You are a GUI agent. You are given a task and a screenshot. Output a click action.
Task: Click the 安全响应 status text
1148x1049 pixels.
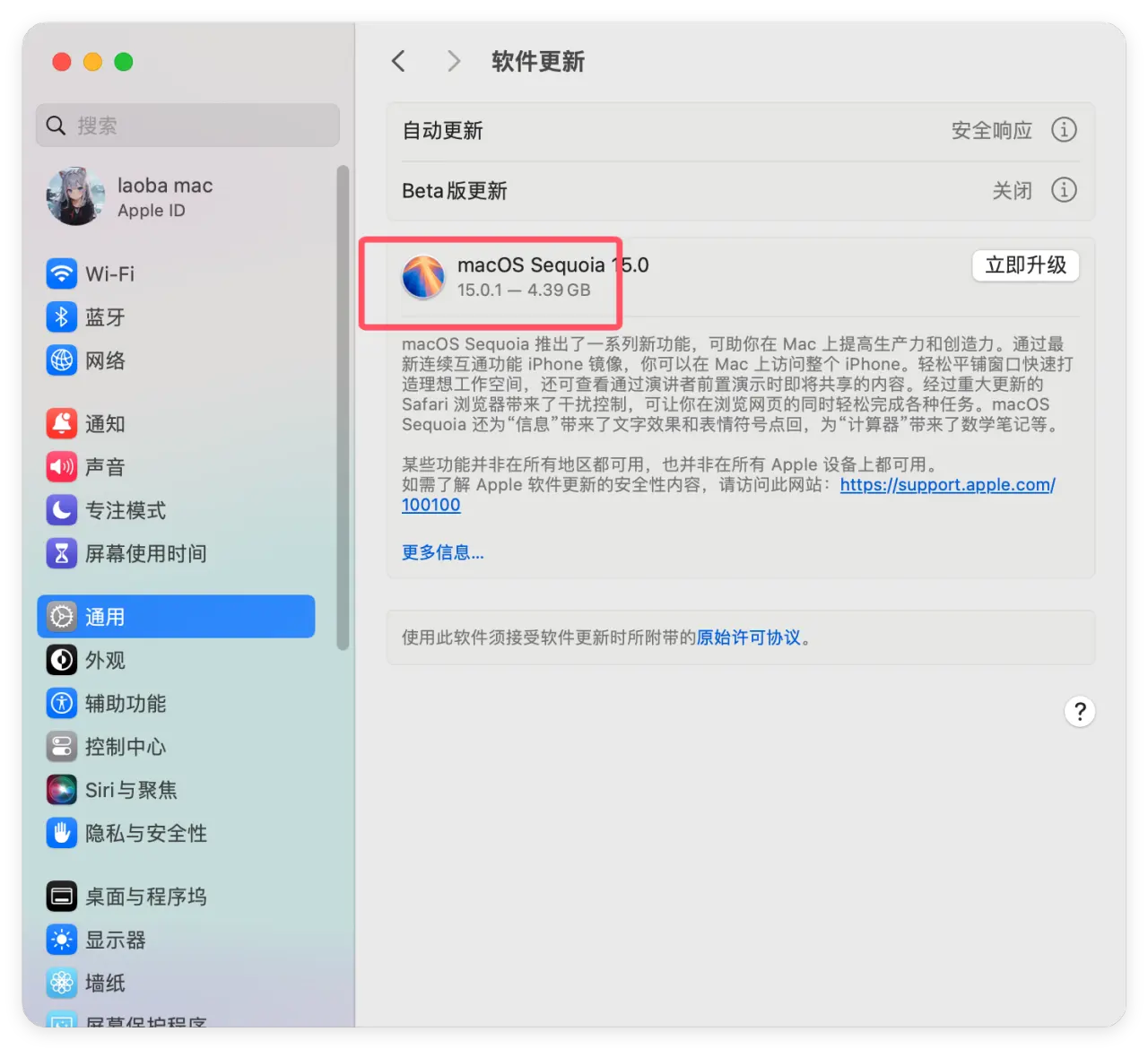click(992, 131)
